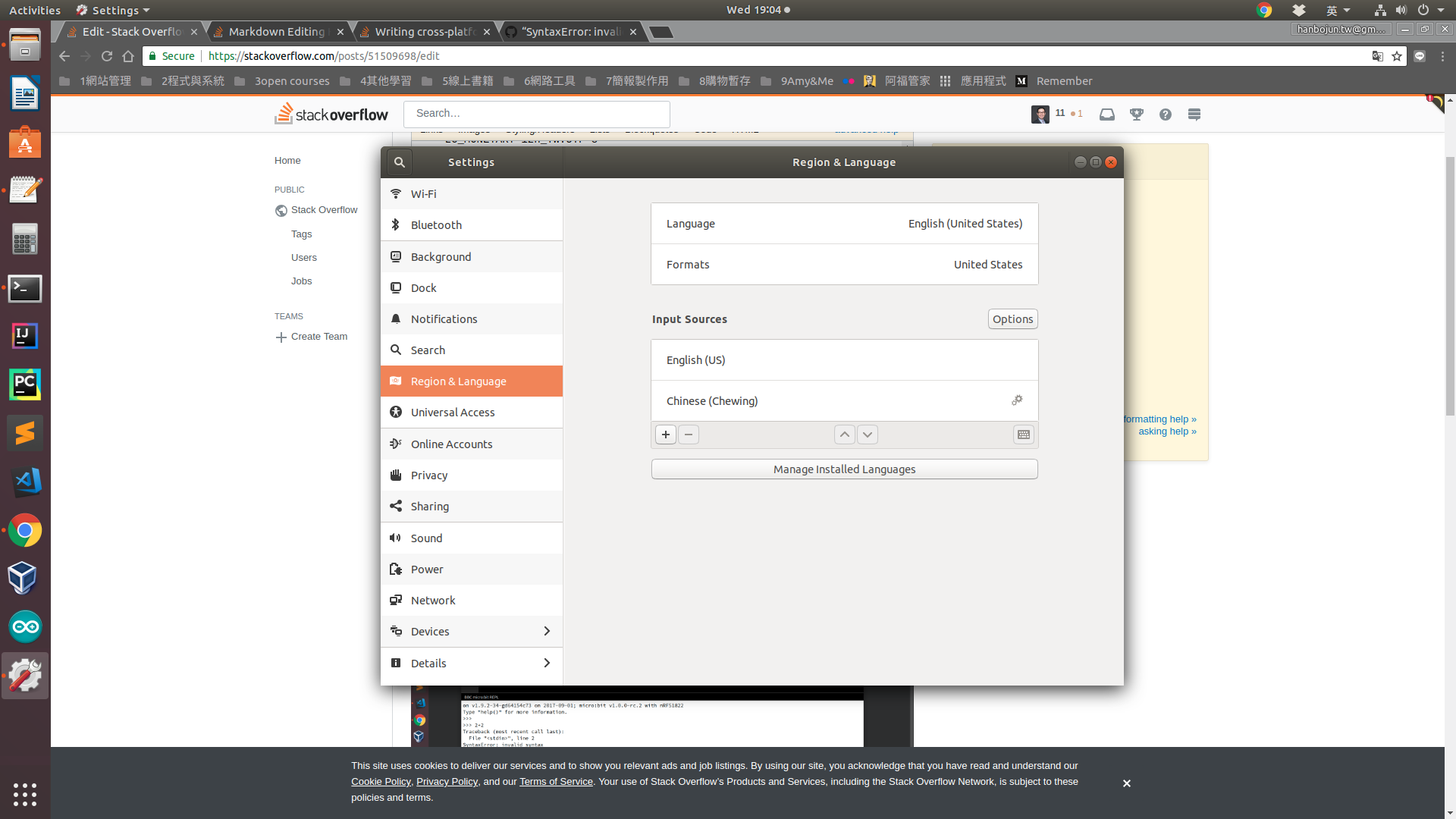This screenshot has height=819, width=1456.
Task: Dismiss the cookie notice banner
Action: coord(1127,783)
